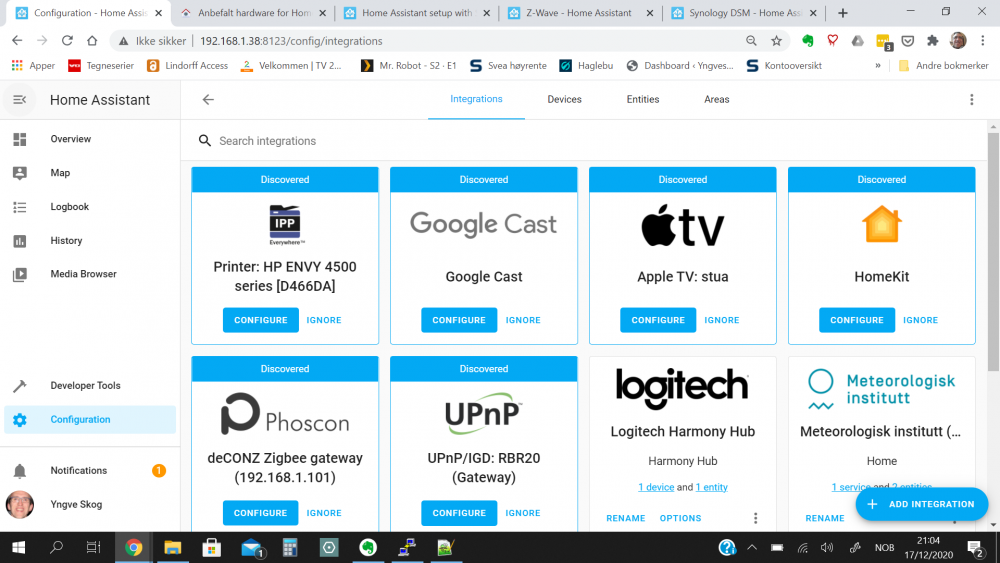The width and height of the screenshot is (1000, 563).
Task: Show hidden system tray icons
Action: [752, 548]
